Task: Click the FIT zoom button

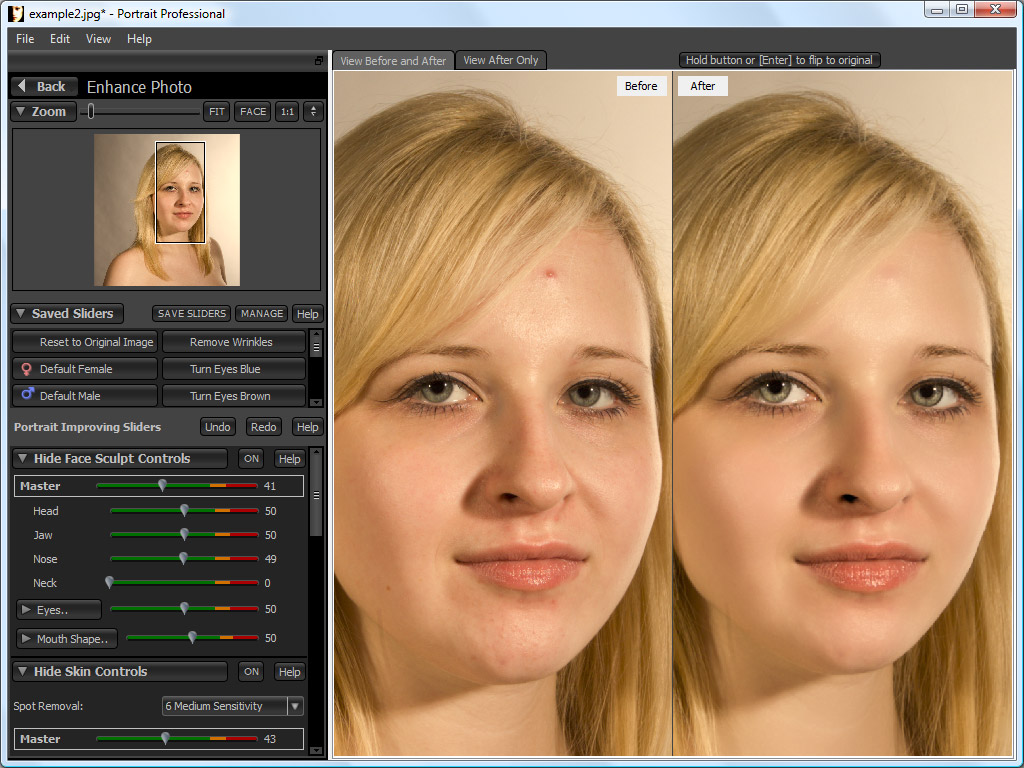Action: (x=216, y=112)
